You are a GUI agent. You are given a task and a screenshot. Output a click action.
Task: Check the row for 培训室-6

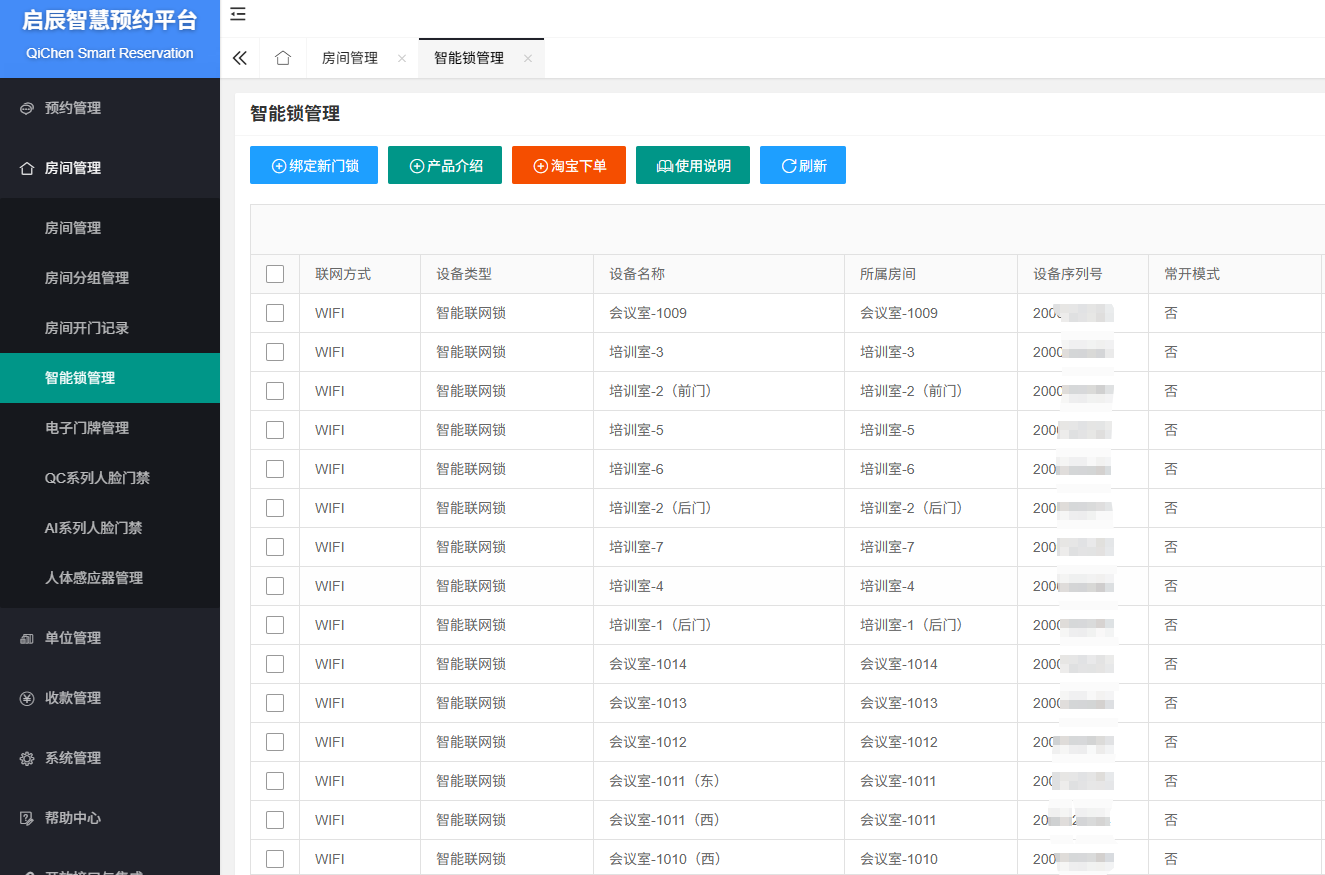(275, 469)
